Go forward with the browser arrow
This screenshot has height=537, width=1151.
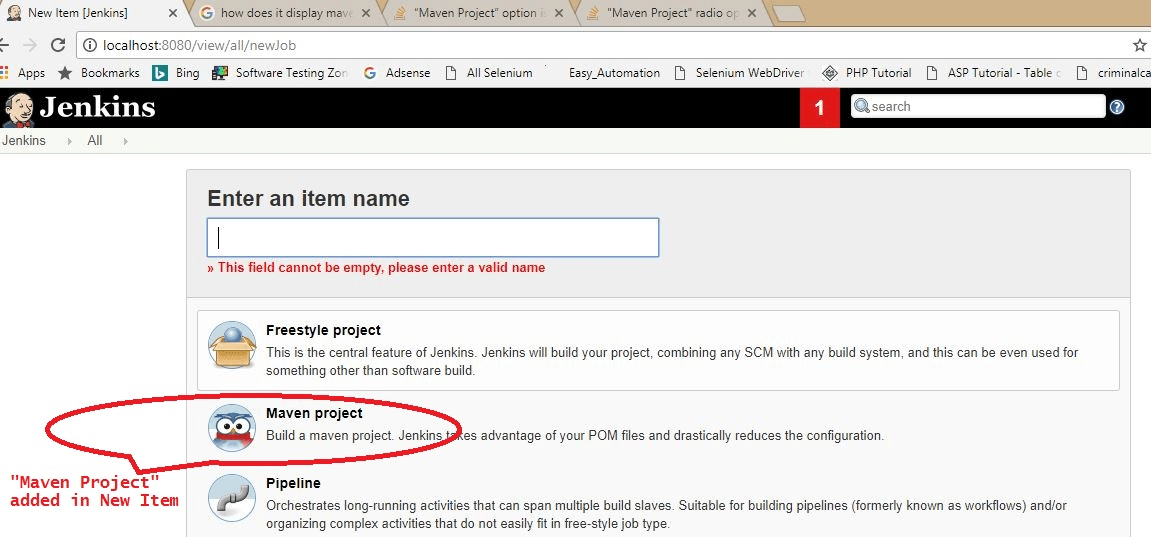[29, 45]
